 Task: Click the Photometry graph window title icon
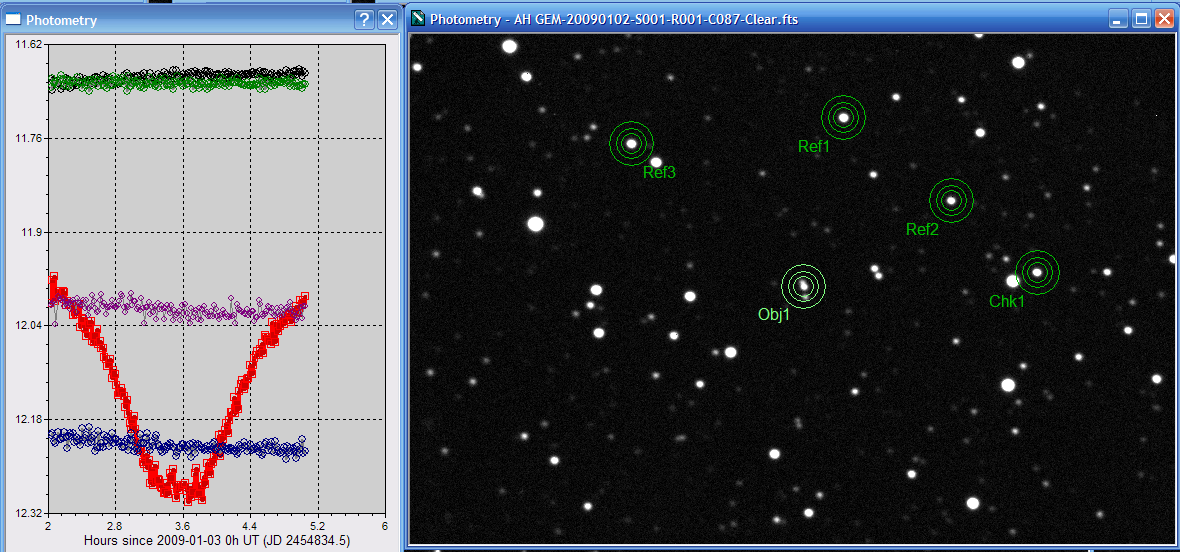point(13,20)
